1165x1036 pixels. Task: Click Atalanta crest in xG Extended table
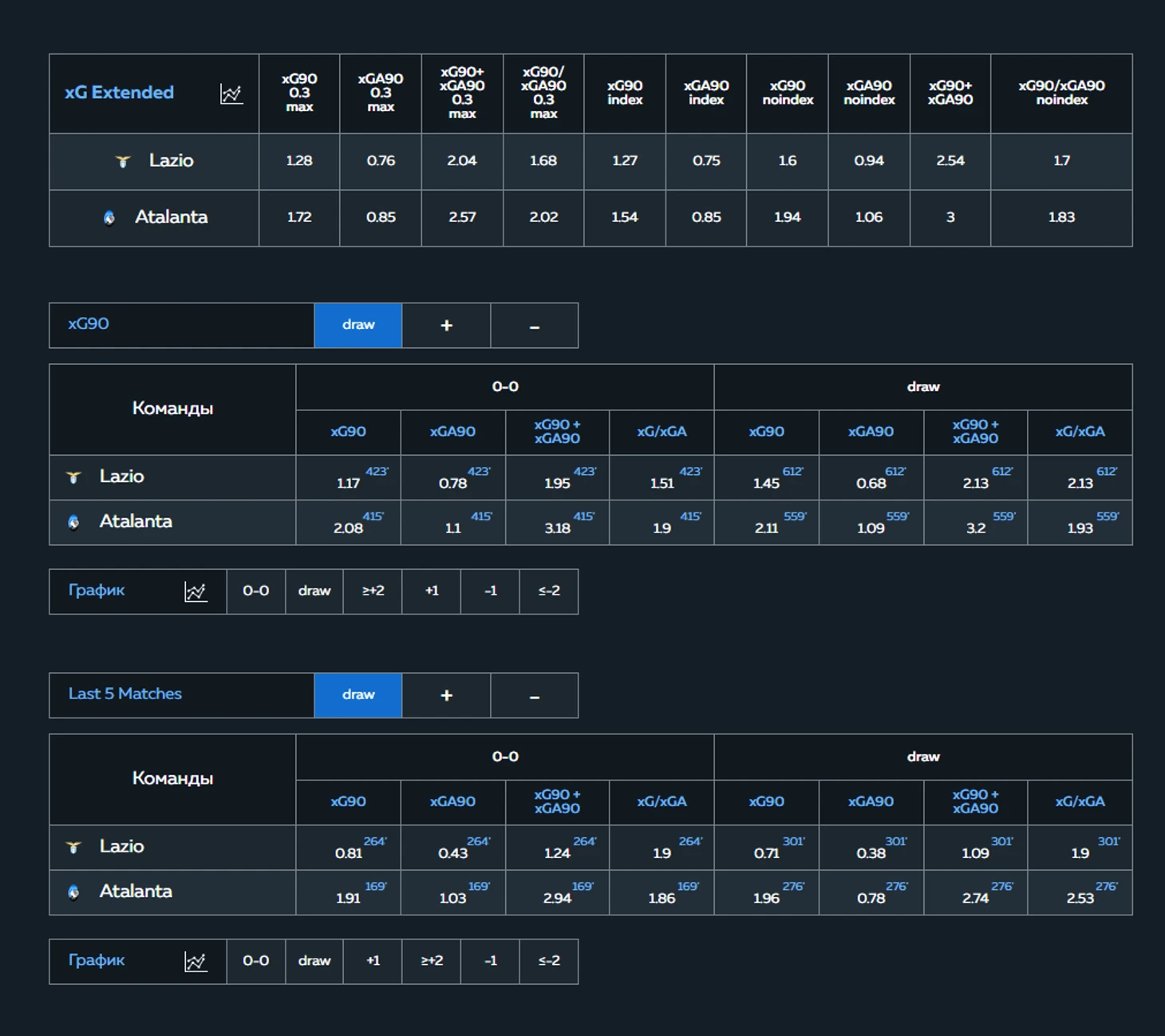(x=109, y=218)
